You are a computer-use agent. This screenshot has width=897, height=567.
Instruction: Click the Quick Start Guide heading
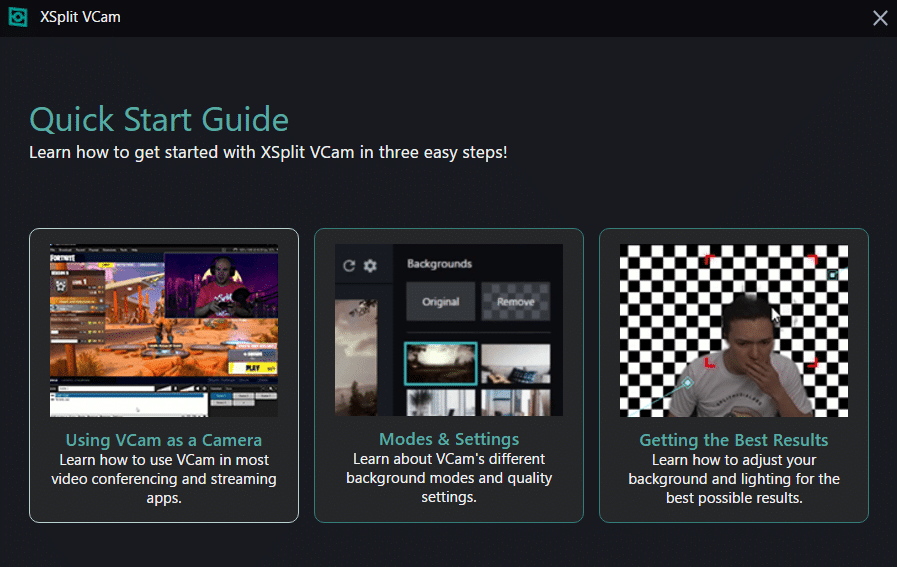(x=159, y=120)
